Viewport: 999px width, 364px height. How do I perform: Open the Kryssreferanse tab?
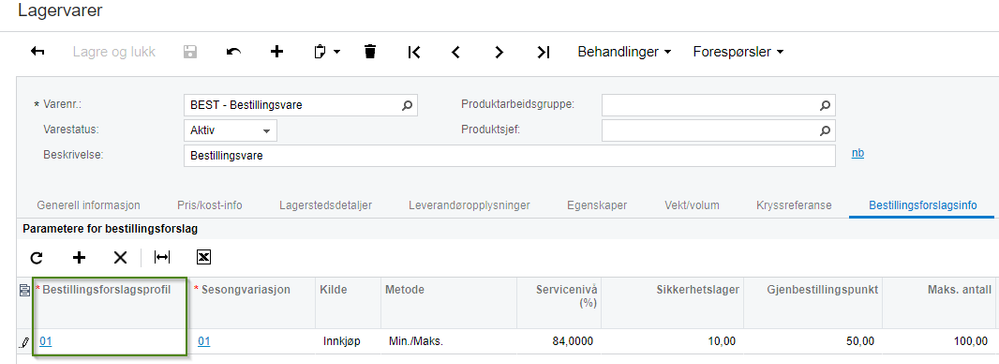(794, 205)
